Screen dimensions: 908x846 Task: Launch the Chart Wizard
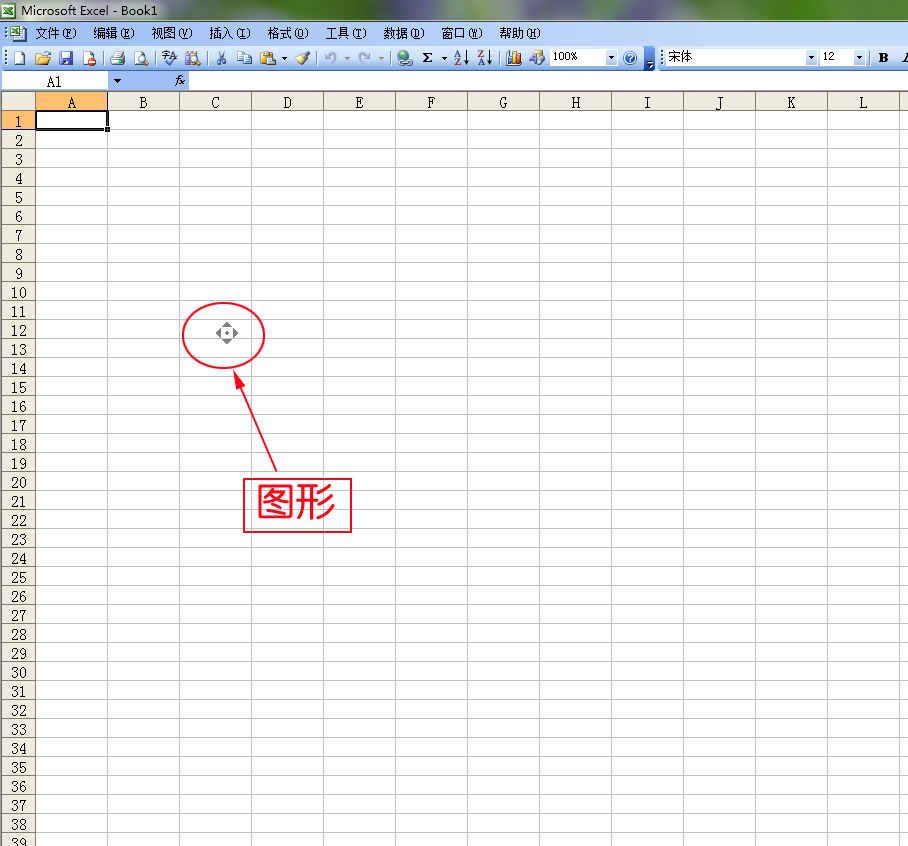[x=512, y=58]
